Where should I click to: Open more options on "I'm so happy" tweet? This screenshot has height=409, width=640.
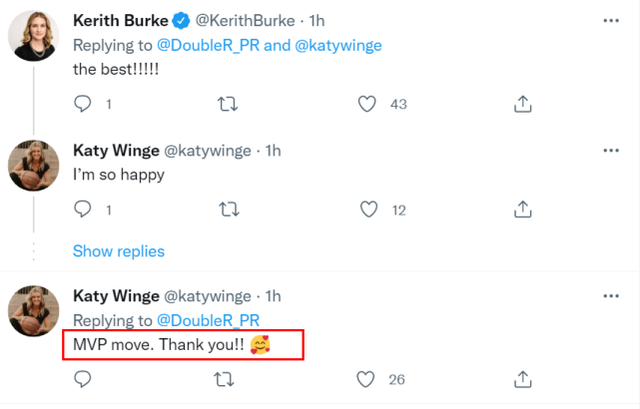coord(611,150)
